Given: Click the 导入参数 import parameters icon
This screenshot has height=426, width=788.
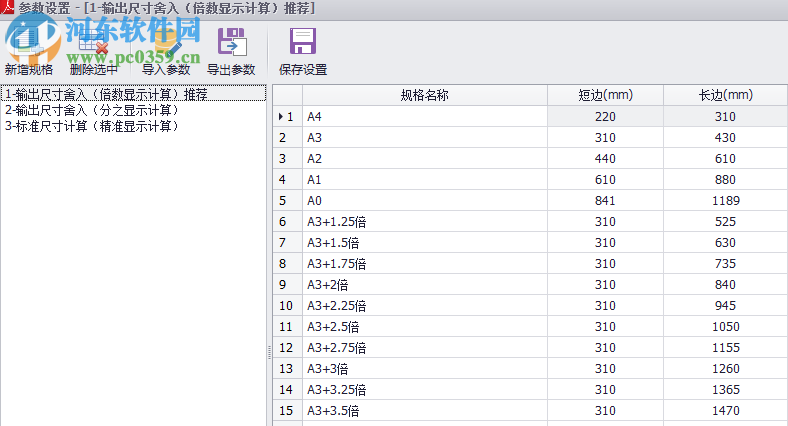Looking at the screenshot, I should tap(166, 43).
